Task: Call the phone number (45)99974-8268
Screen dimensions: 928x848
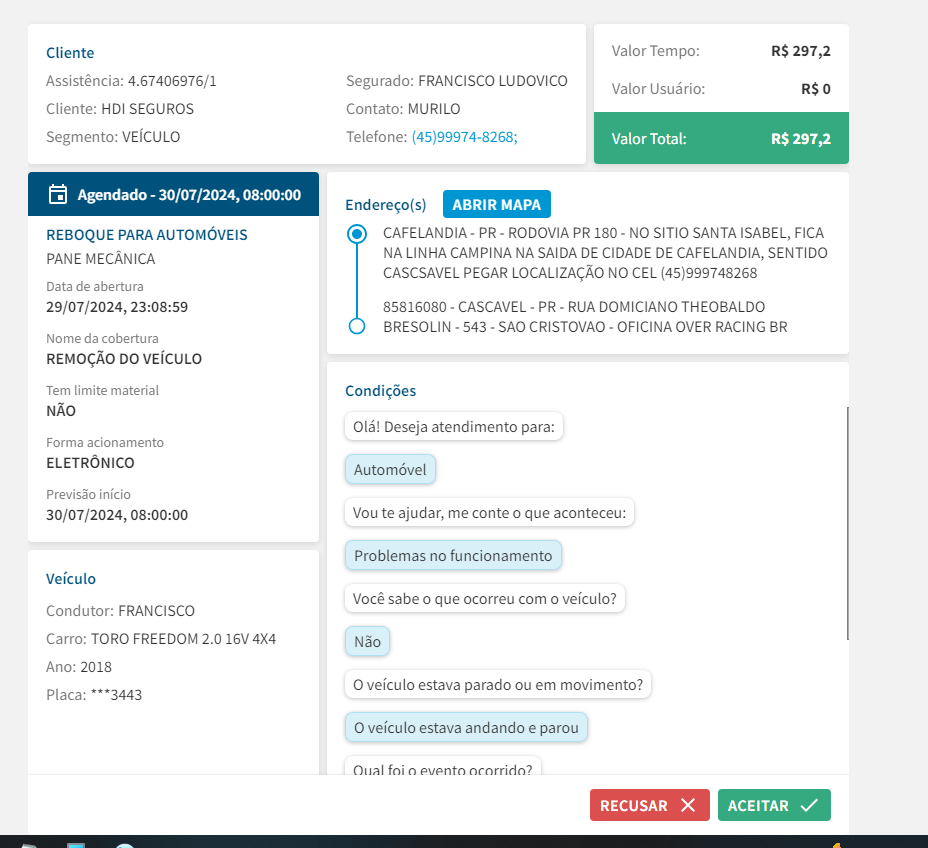Action: [465, 137]
